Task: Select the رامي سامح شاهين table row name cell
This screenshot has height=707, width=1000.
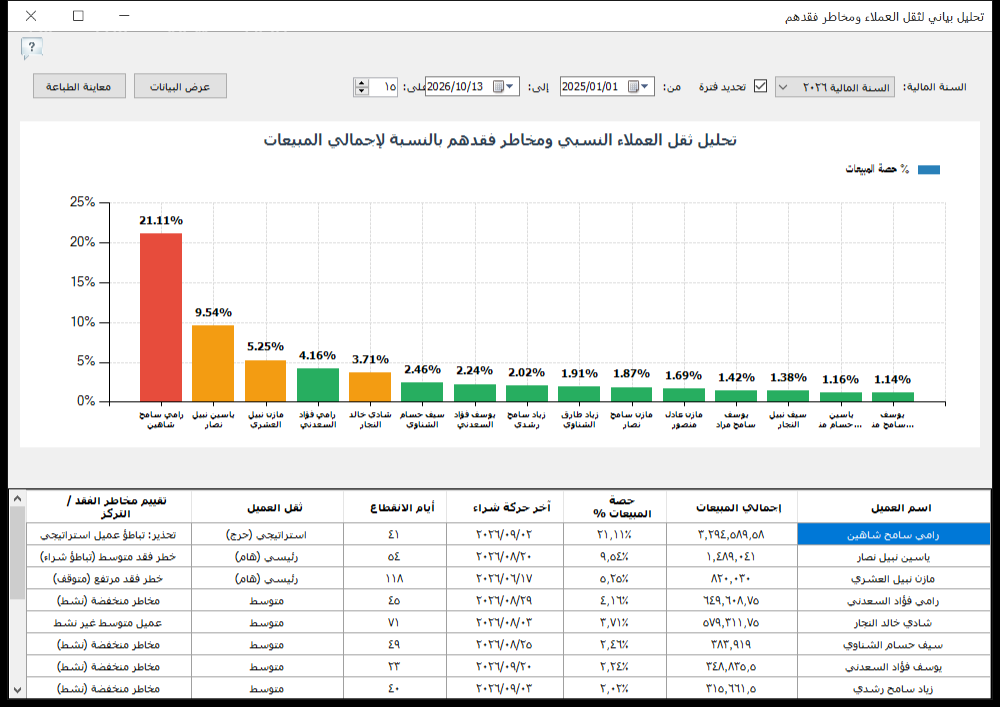Action: click(x=893, y=535)
